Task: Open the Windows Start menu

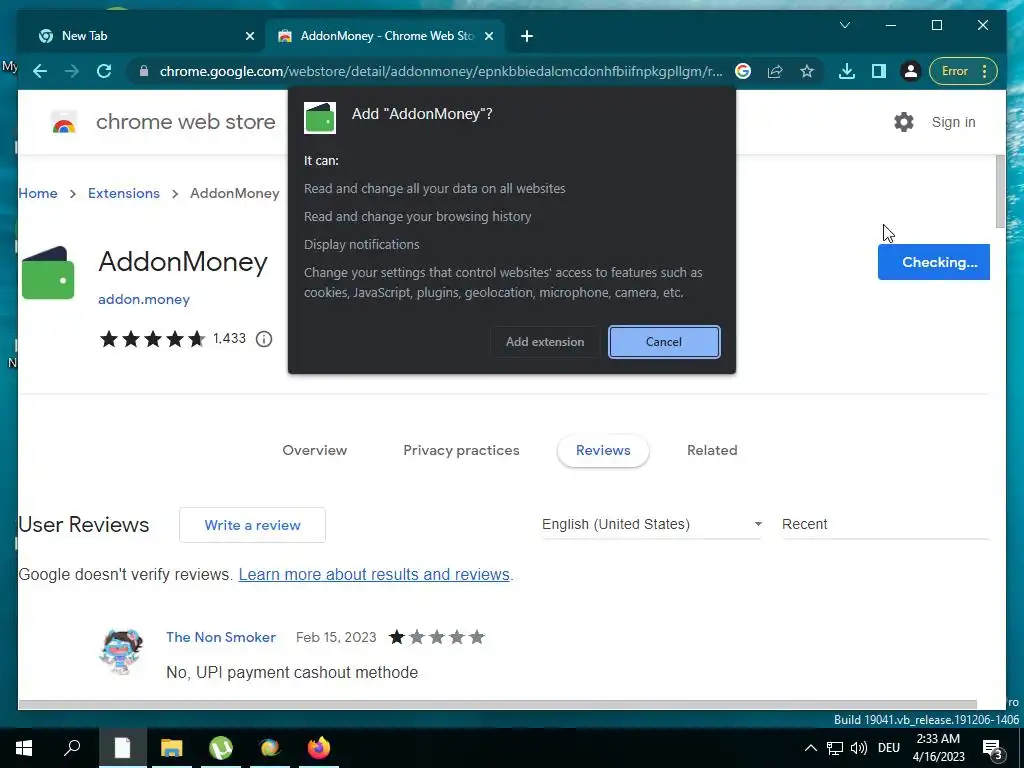Action: [x=24, y=748]
